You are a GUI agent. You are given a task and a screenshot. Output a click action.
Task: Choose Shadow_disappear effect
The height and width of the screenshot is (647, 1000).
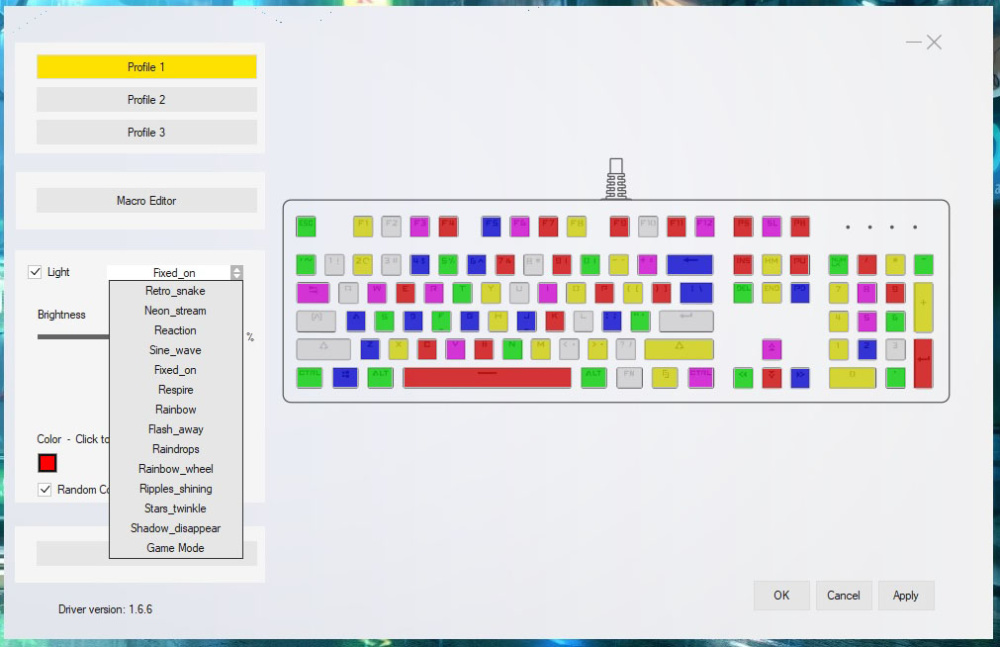[175, 528]
